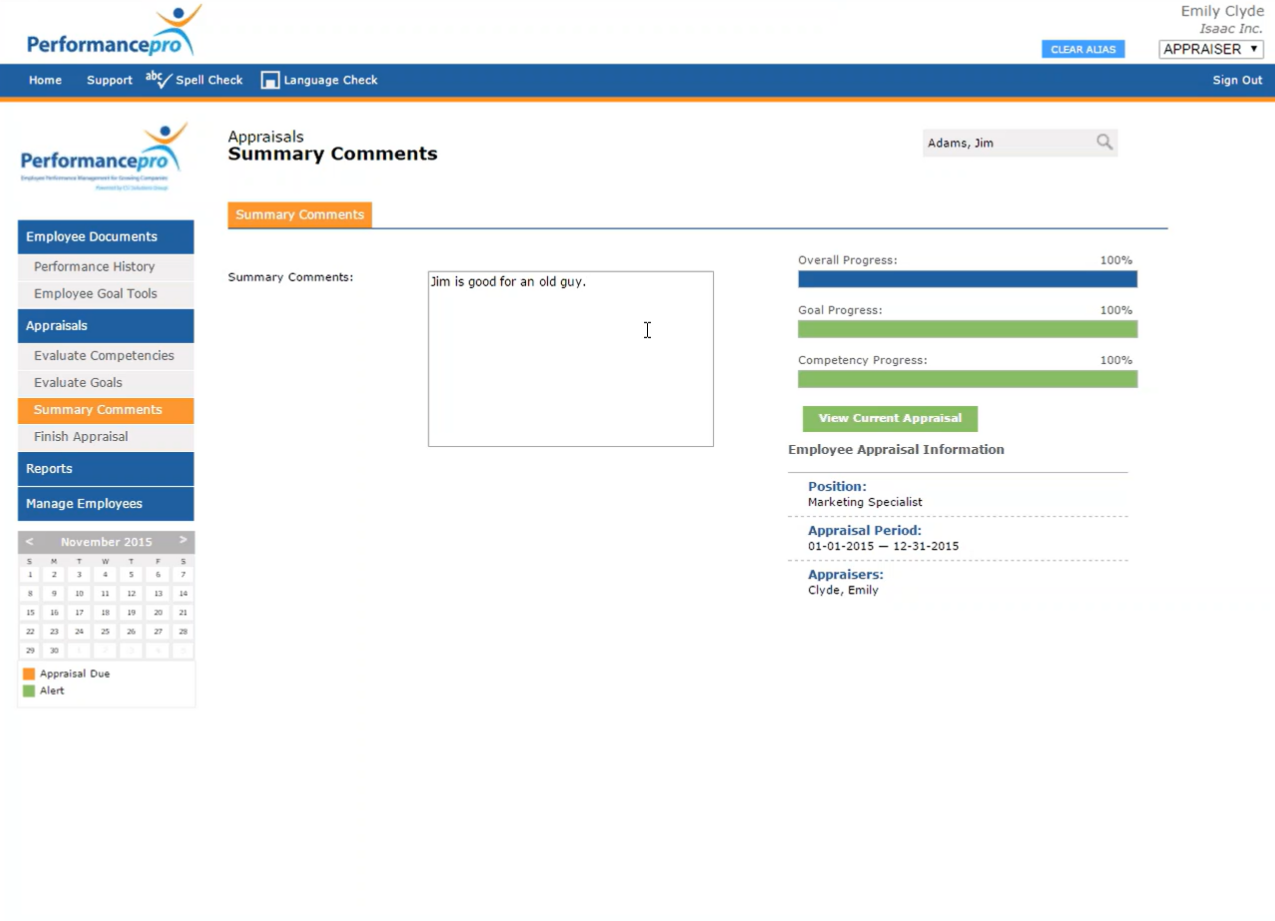1275x921 pixels.
Task: Click inside the Summary Comments text box
Action: [x=570, y=358]
